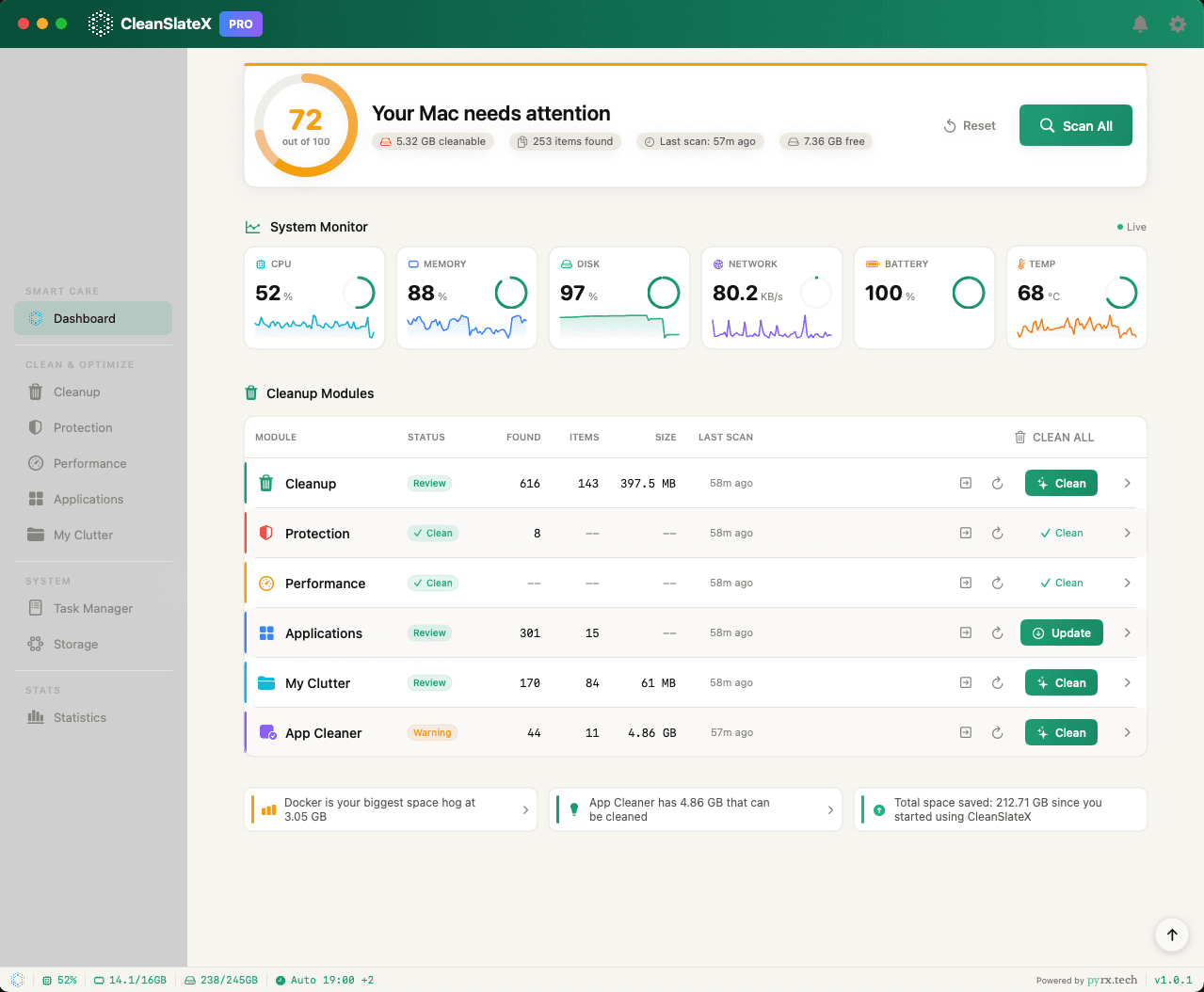
Task: Open the NETWORK monitor card
Action: click(x=772, y=297)
